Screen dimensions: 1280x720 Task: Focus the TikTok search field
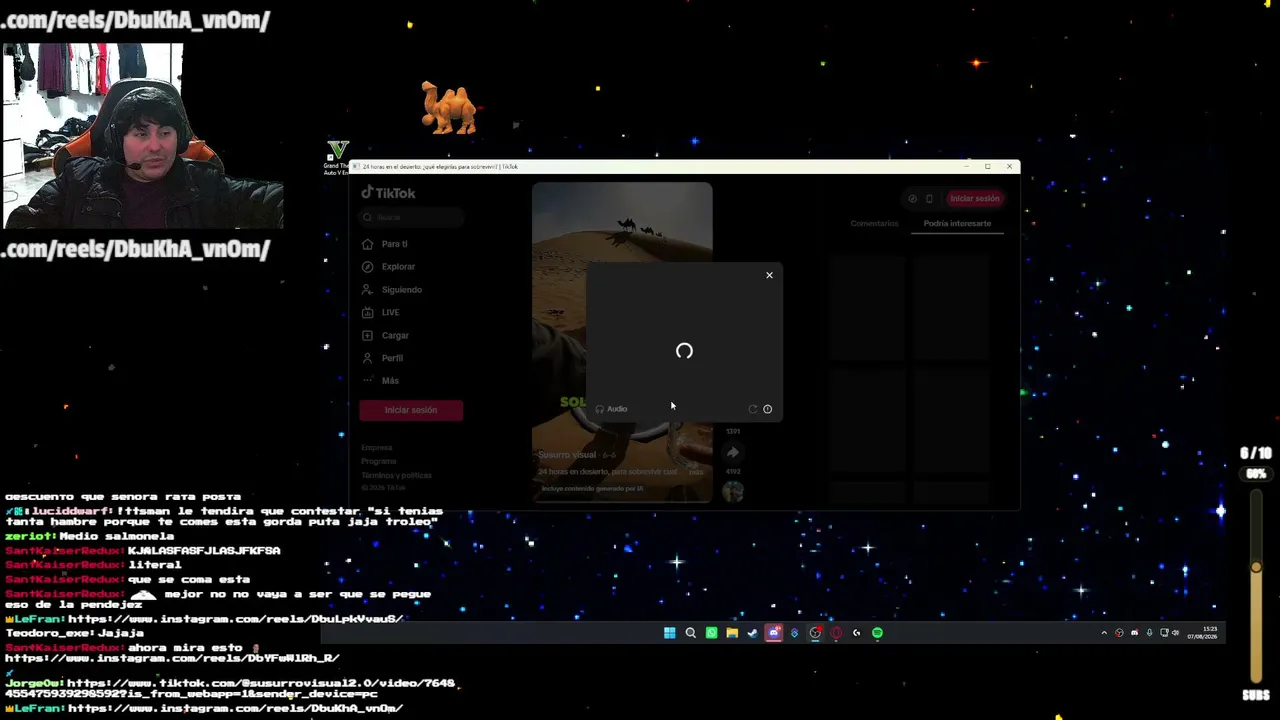[412, 217]
